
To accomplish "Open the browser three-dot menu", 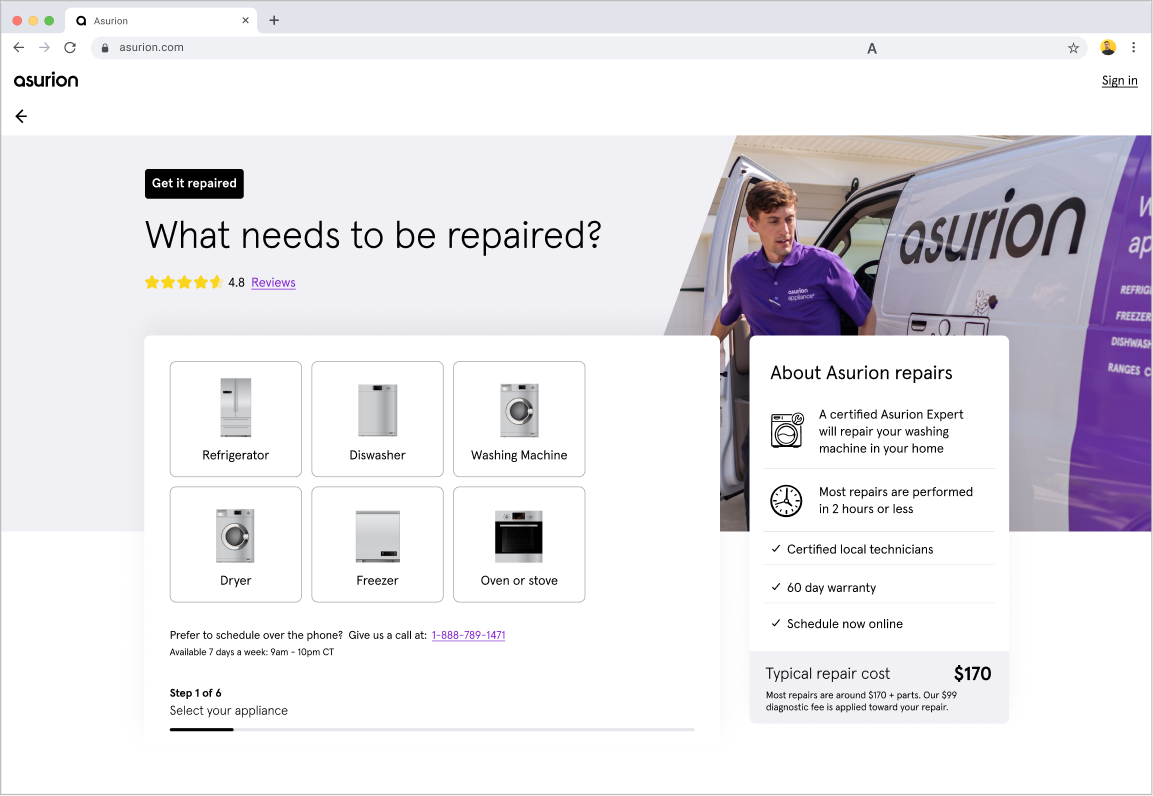I will pyautogui.click(x=1133, y=48).
